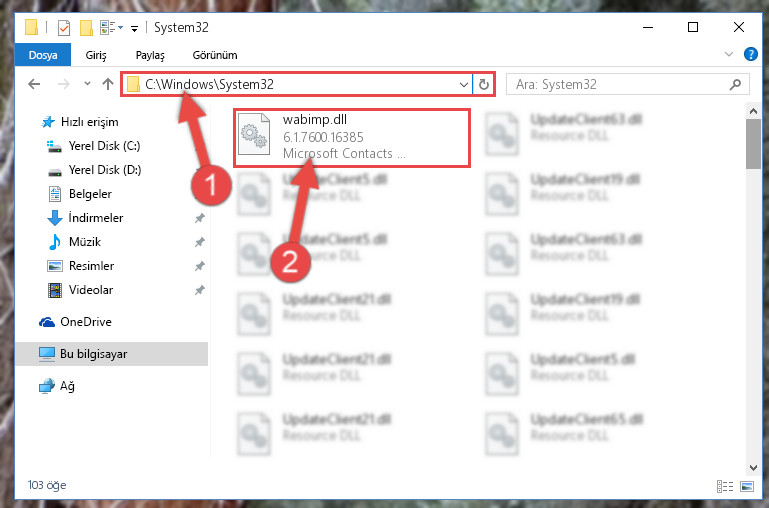
Task: Switch to the Görünüm tab
Action: tap(215, 55)
